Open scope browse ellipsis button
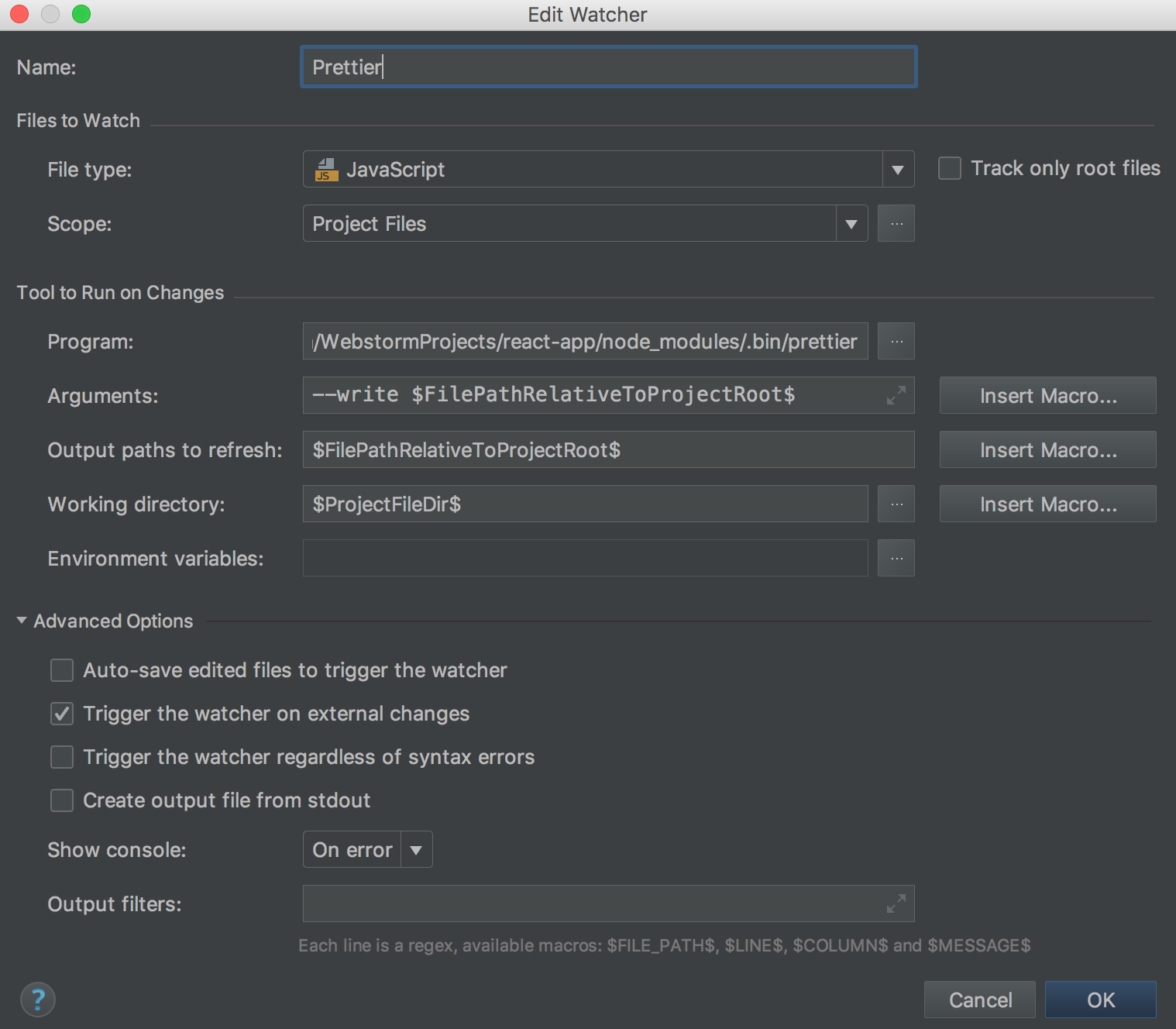This screenshot has width=1176, height=1029. pyautogui.click(x=896, y=224)
